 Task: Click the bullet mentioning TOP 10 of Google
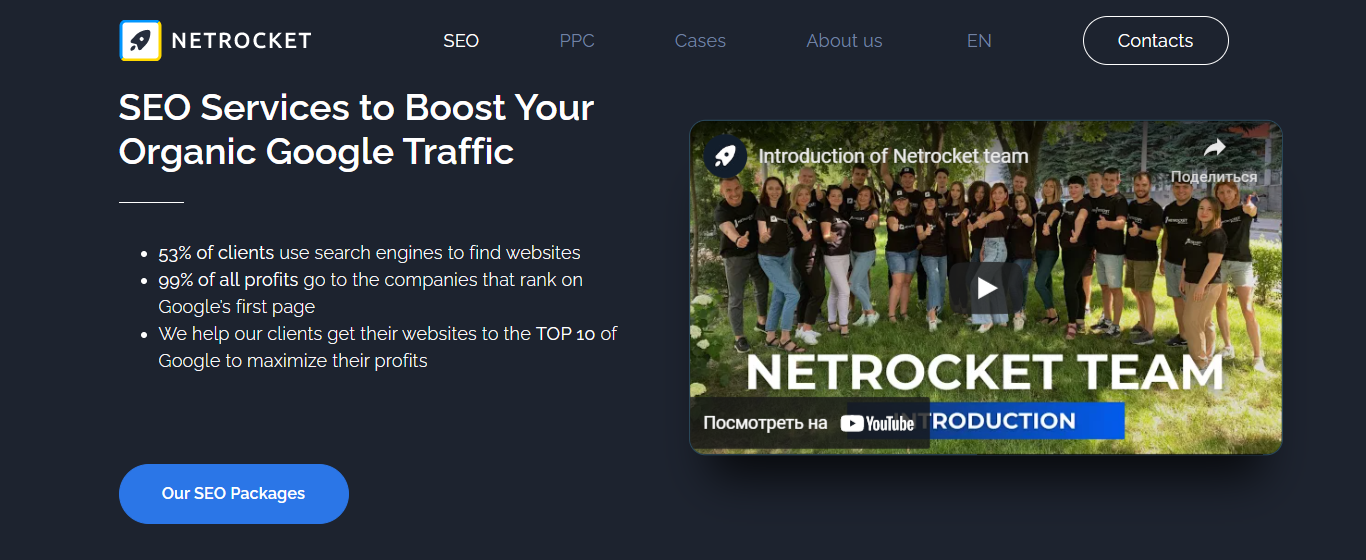pyautogui.click(x=387, y=347)
